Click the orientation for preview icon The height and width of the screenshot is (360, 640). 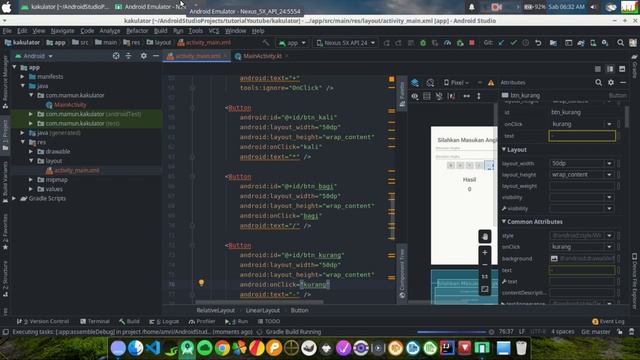431,82
